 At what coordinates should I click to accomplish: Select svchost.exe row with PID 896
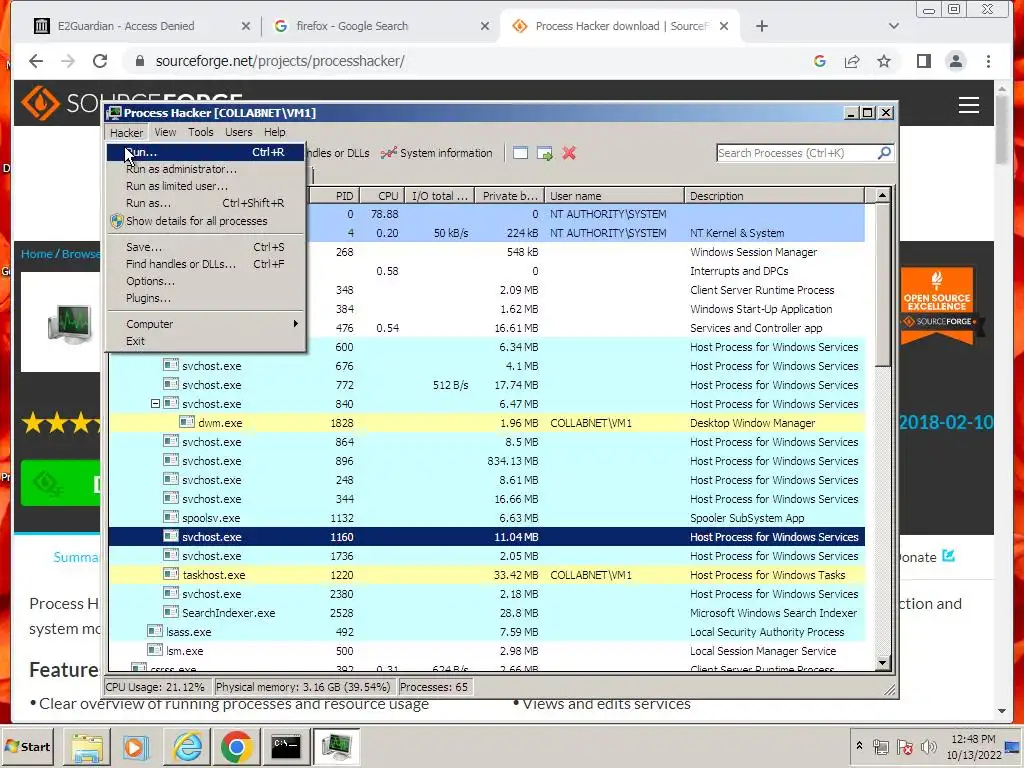tap(487, 460)
